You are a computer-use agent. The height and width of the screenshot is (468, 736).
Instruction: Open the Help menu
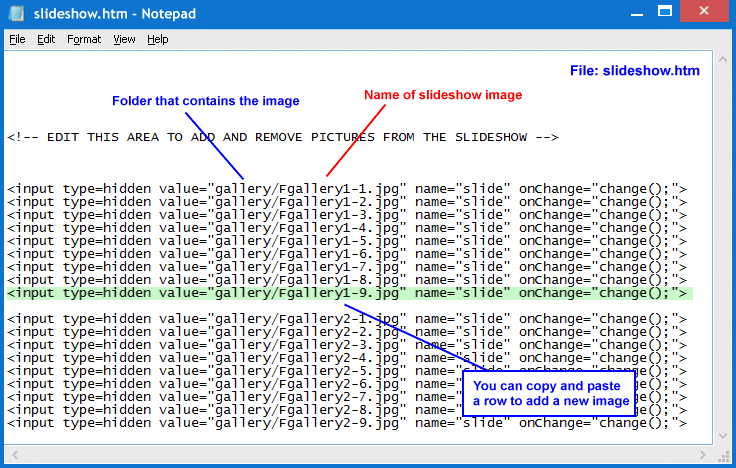tap(158, 39)
